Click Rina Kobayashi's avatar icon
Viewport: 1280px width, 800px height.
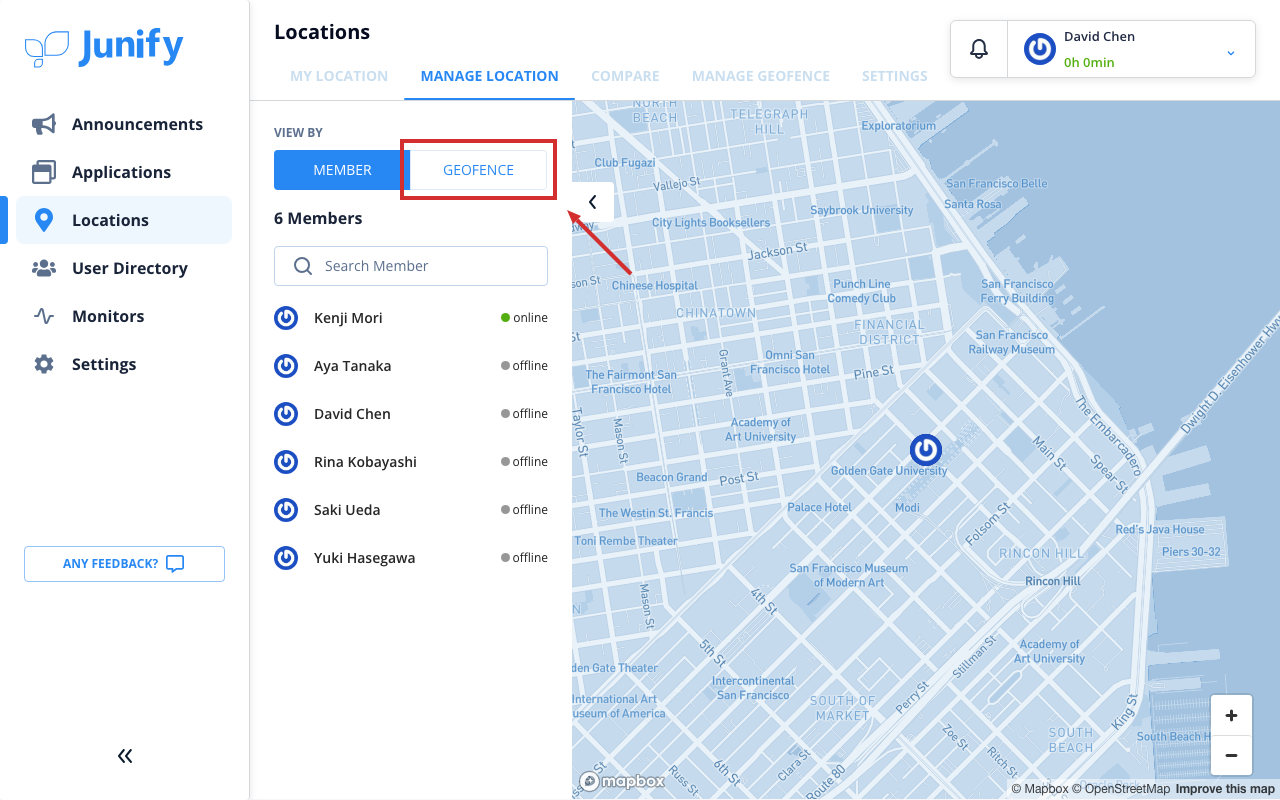[x=286, y=462]
